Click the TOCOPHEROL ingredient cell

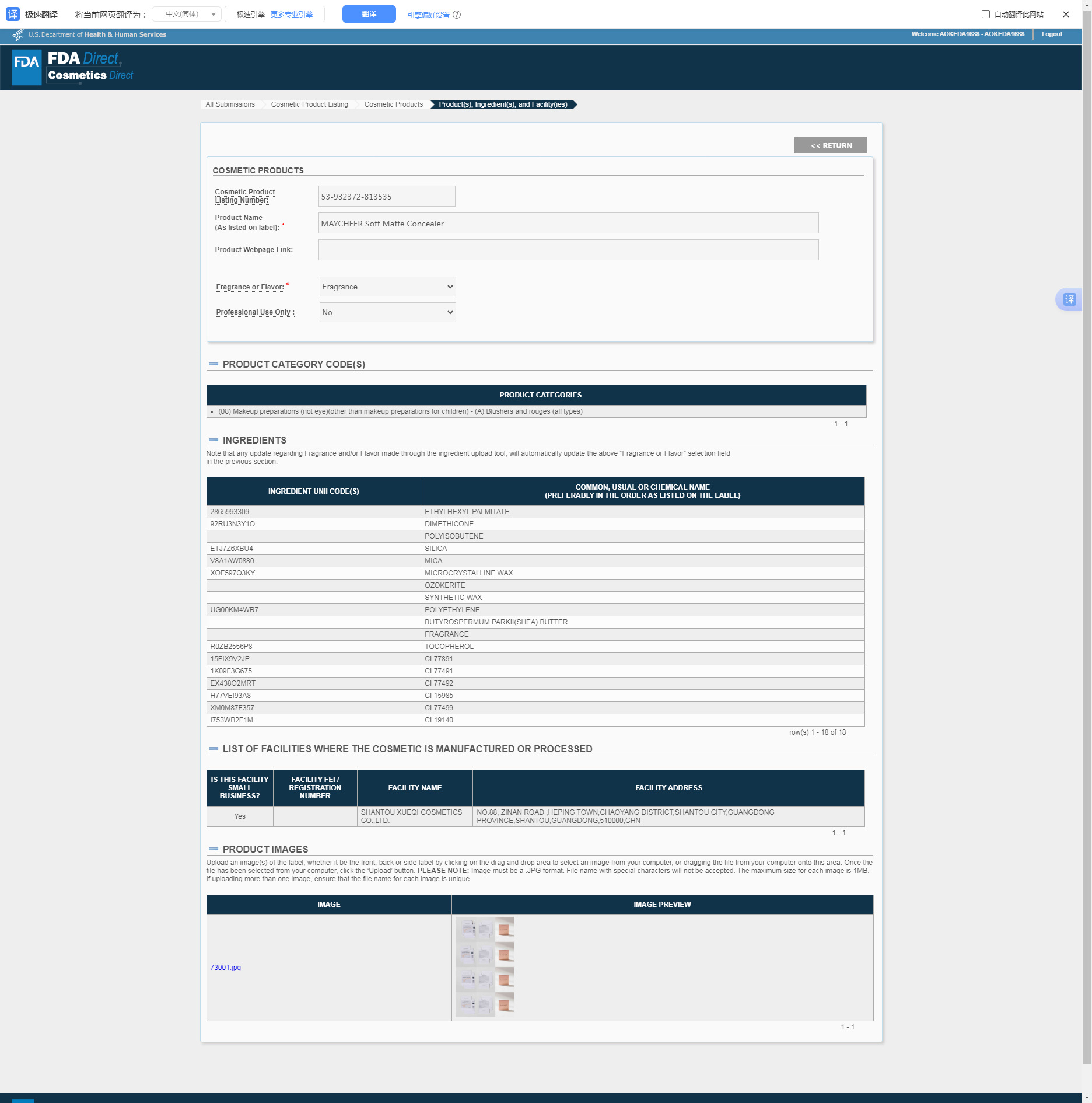(642, 647)
